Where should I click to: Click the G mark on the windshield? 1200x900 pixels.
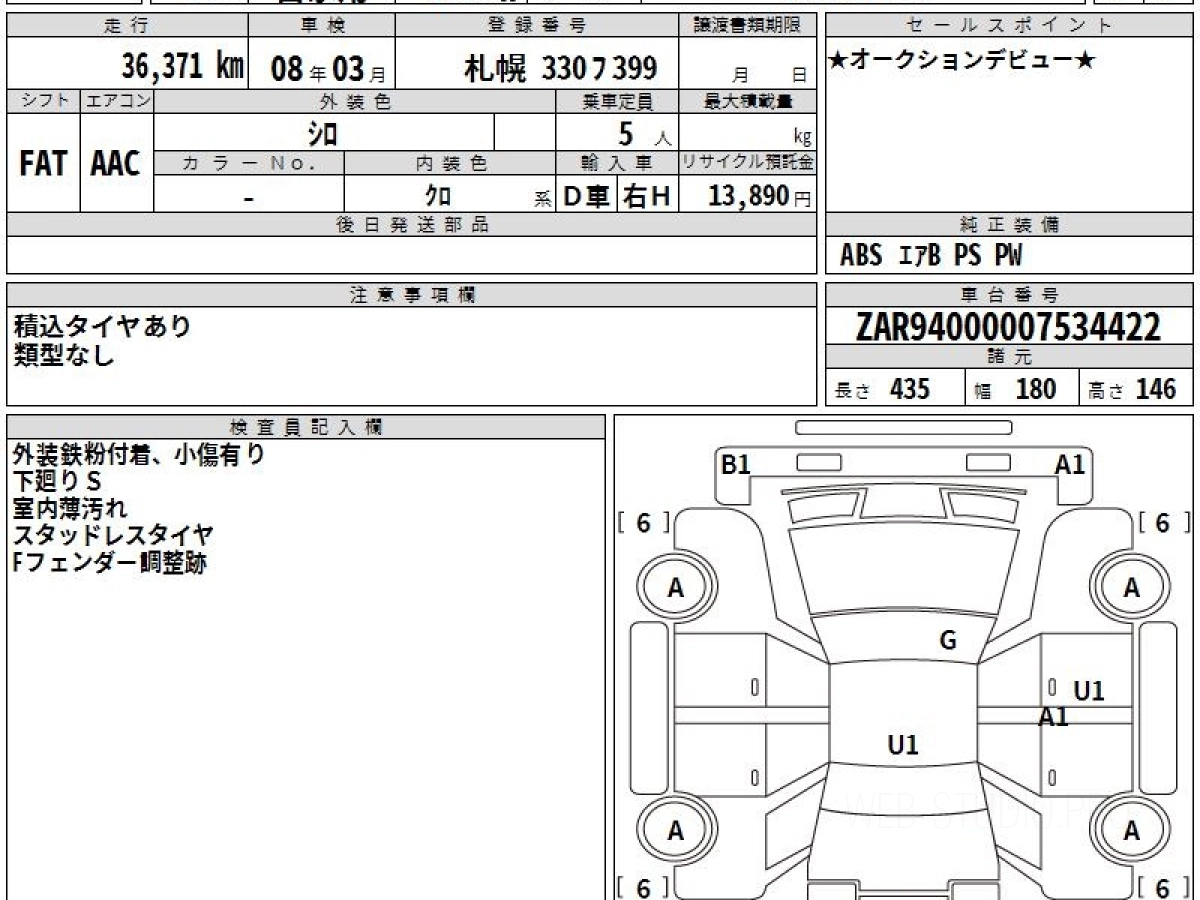coord(948,641)
